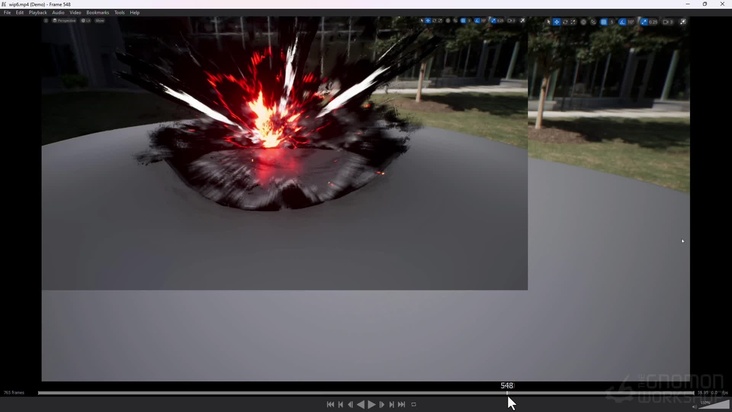Image resolution: width=732 pixels, height=412 pixels.
Task: Open surface snapping options in the larger viewport
Action: pyautogui.click(x=593, y=22)
